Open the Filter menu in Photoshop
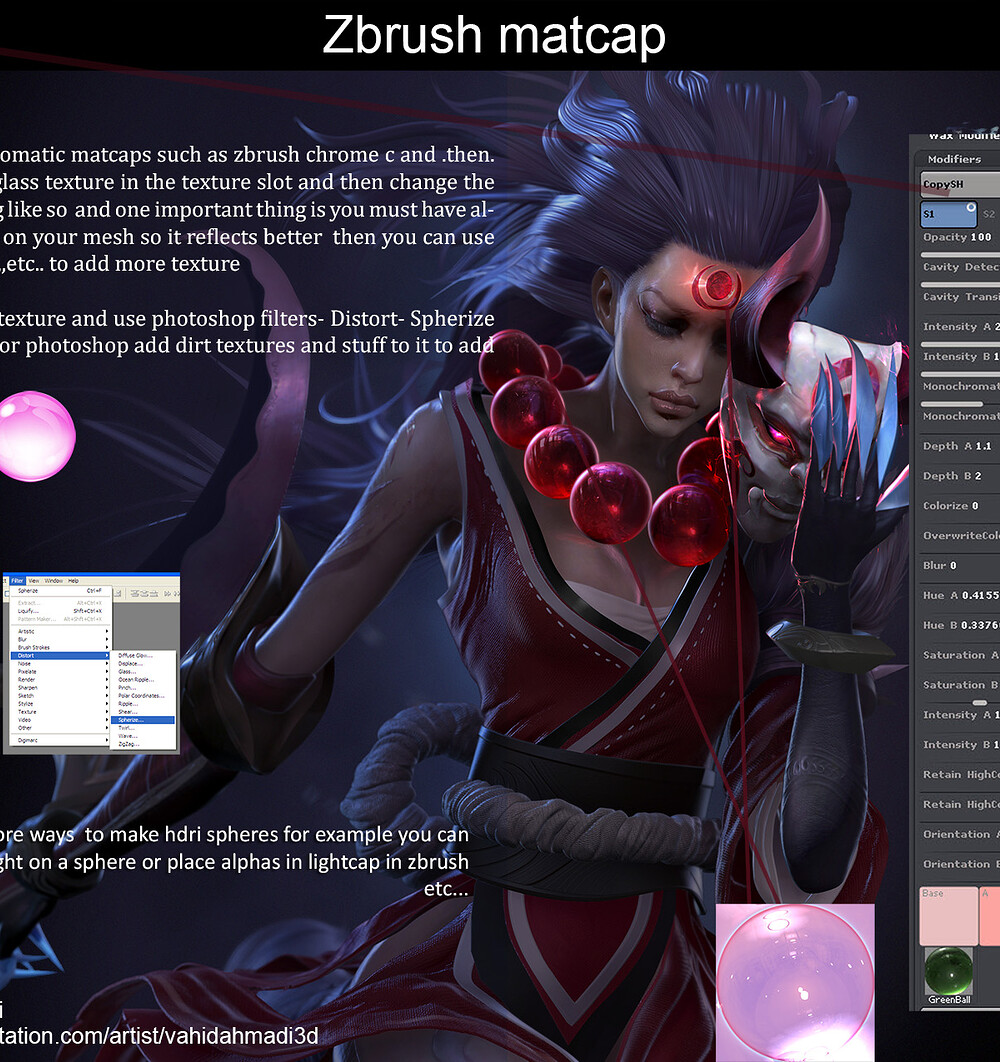Image resolution: width=1000 pixels, height=1062 pixels. (x=17, y=580)
